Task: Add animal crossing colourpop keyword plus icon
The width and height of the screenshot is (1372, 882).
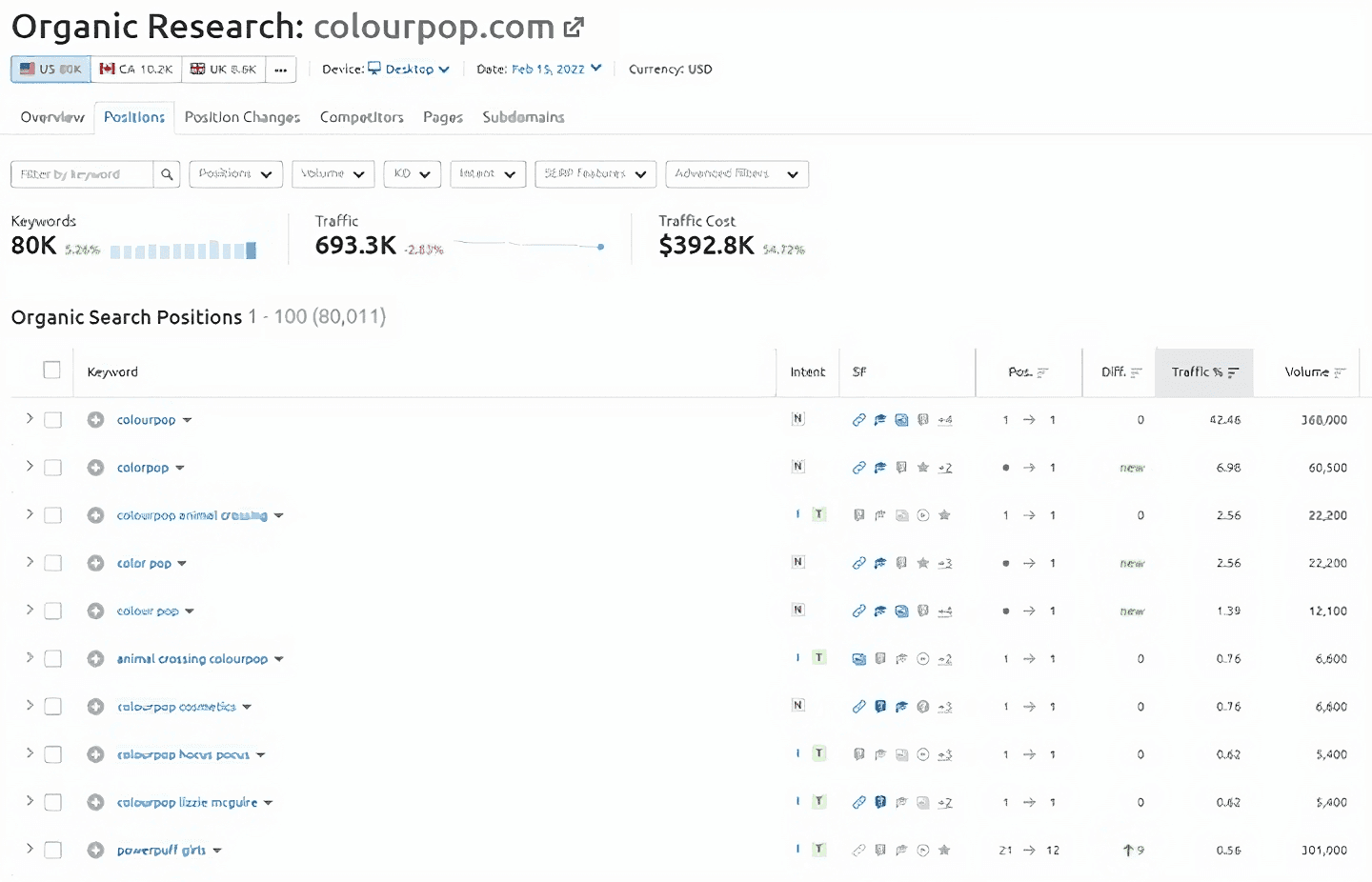Action: coord(95,658)
